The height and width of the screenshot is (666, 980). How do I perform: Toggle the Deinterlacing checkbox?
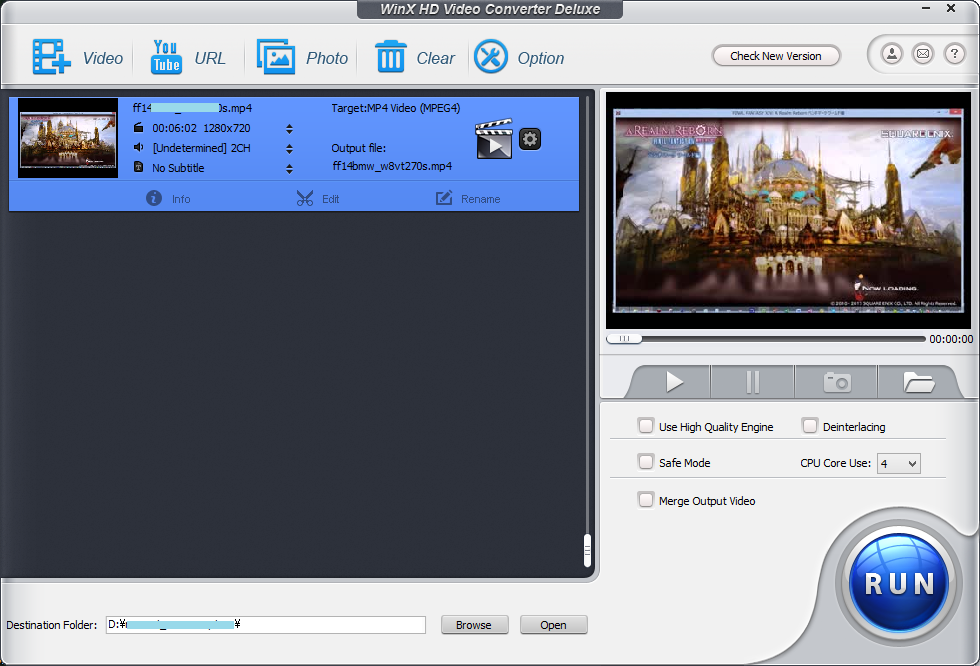810,426
